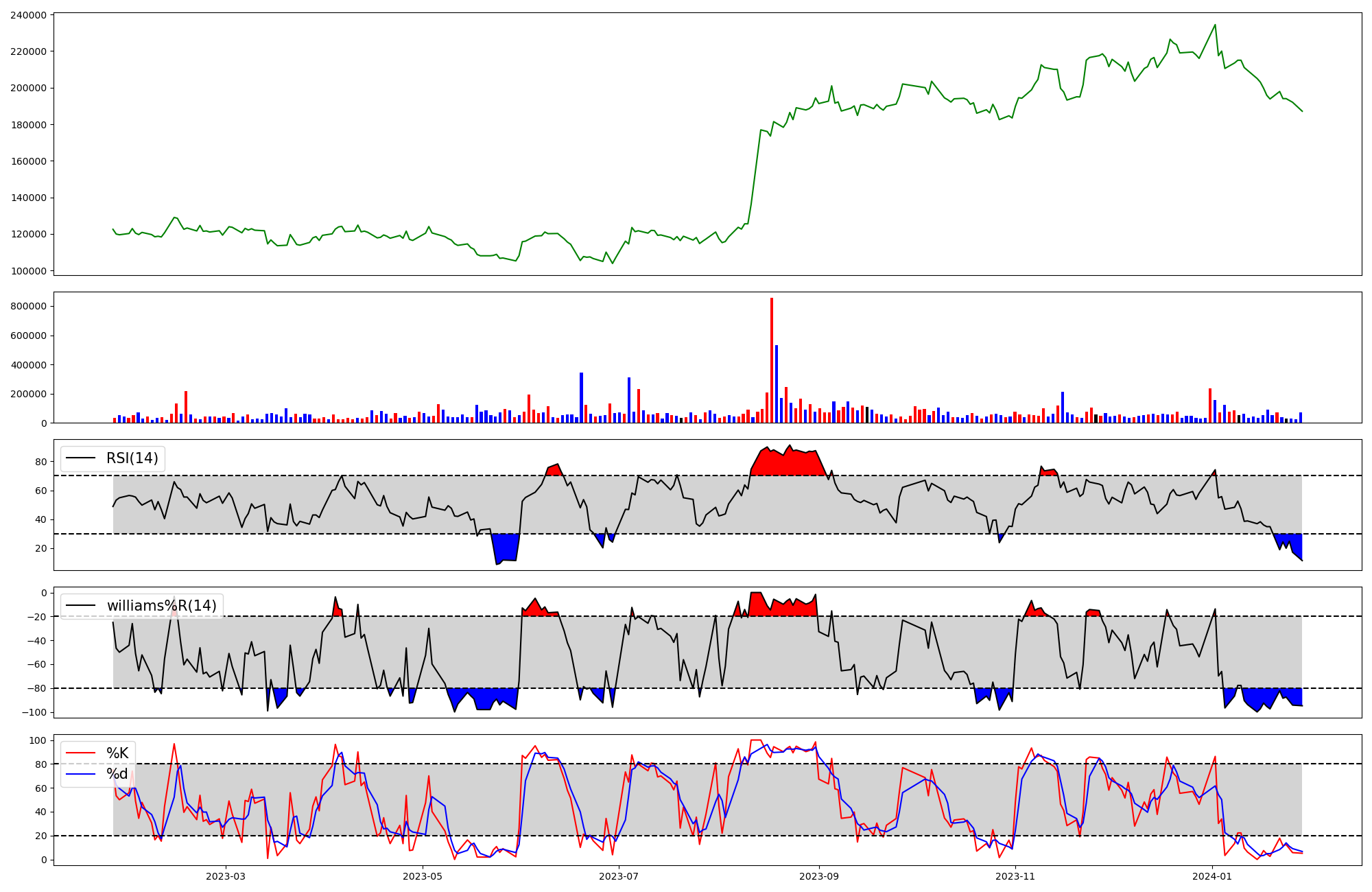Click the blue %d legend line sample
This screenshot has height=892, width=1372.
[80, 775]
